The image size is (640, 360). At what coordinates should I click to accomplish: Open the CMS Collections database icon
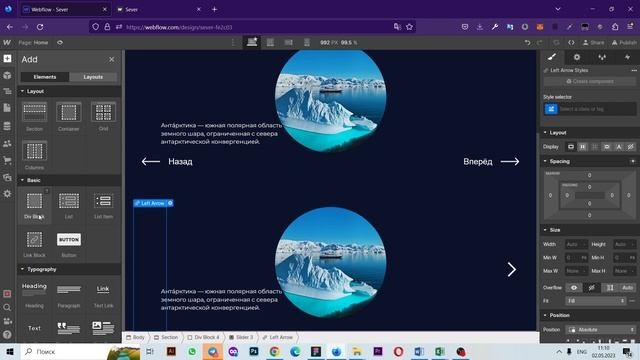(7, 126)
